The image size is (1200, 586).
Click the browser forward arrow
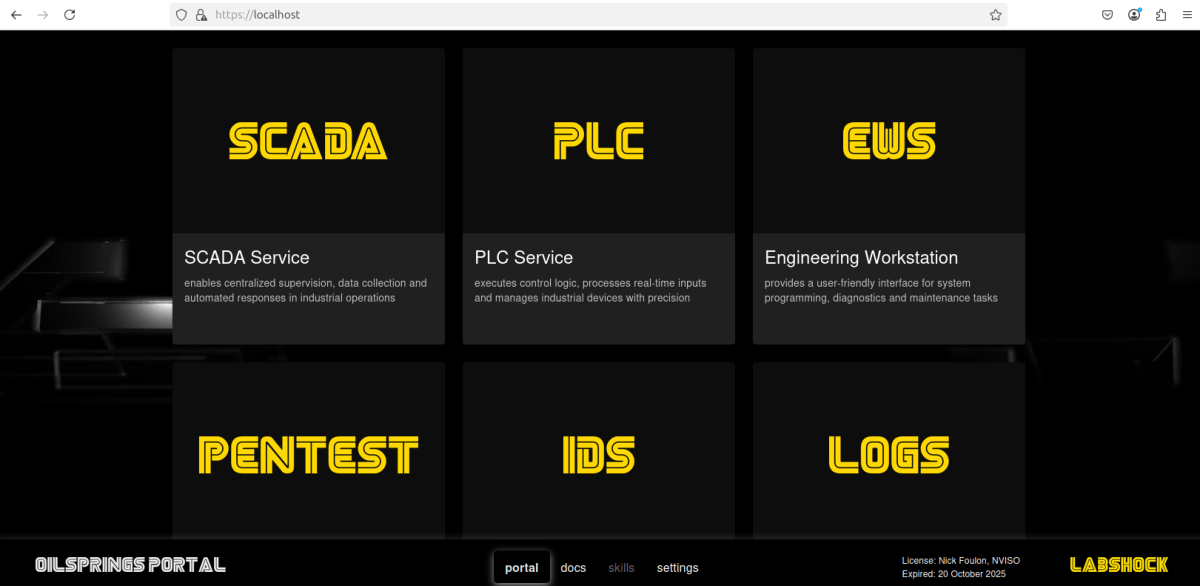tap(43, 15)
